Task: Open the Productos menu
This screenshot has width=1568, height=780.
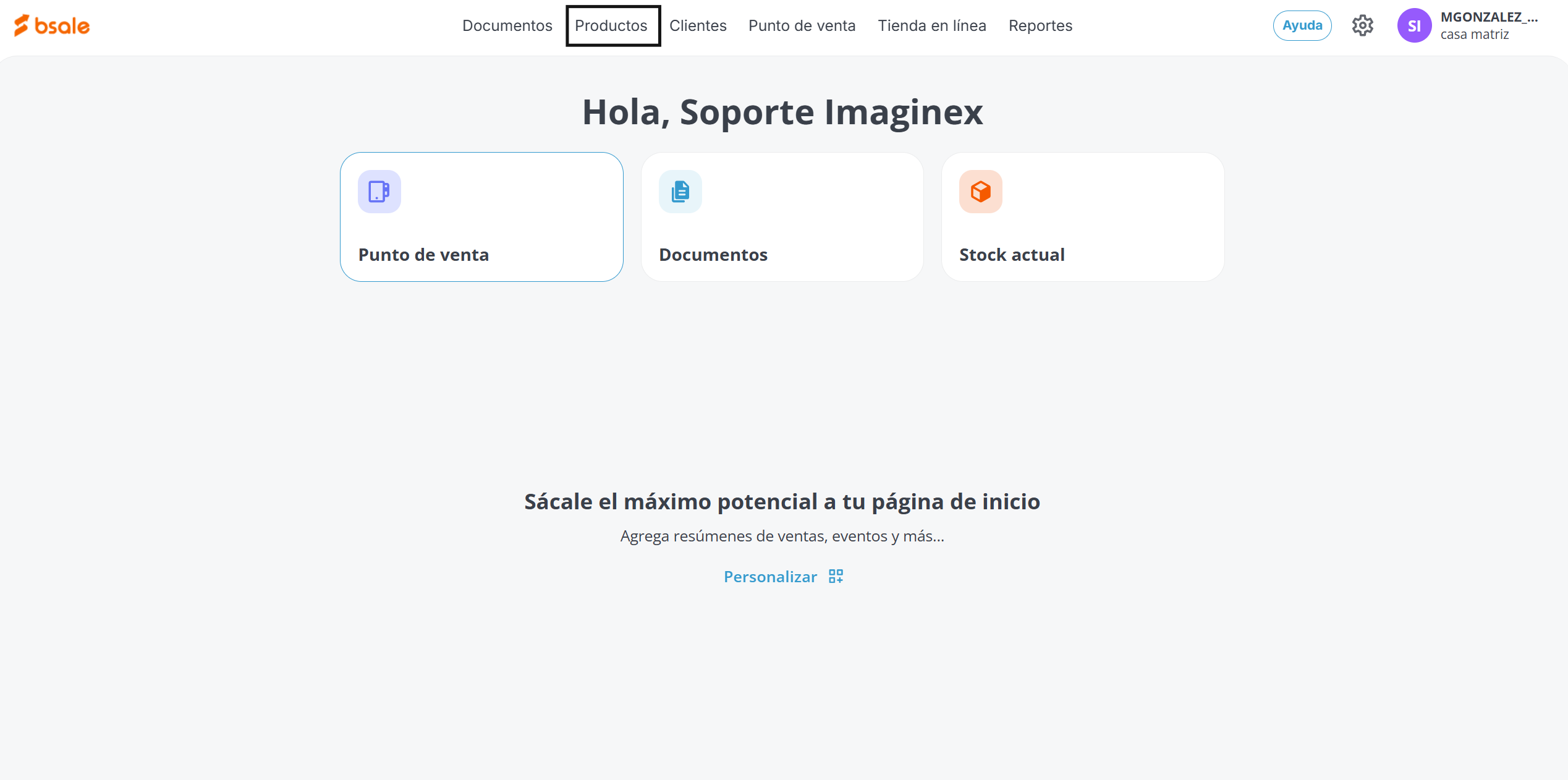Action: pos(611,25)
